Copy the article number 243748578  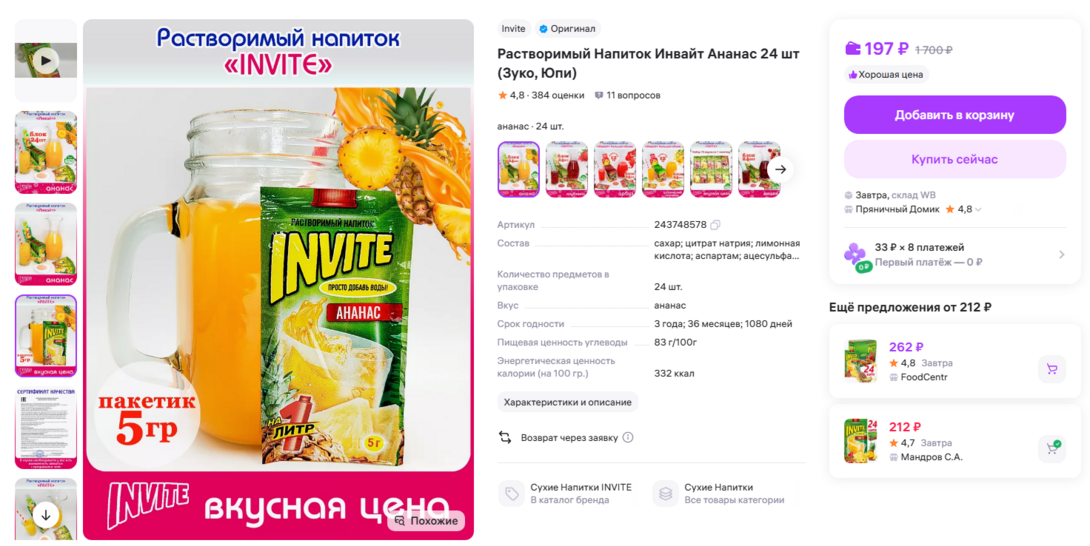coord(715,225)
